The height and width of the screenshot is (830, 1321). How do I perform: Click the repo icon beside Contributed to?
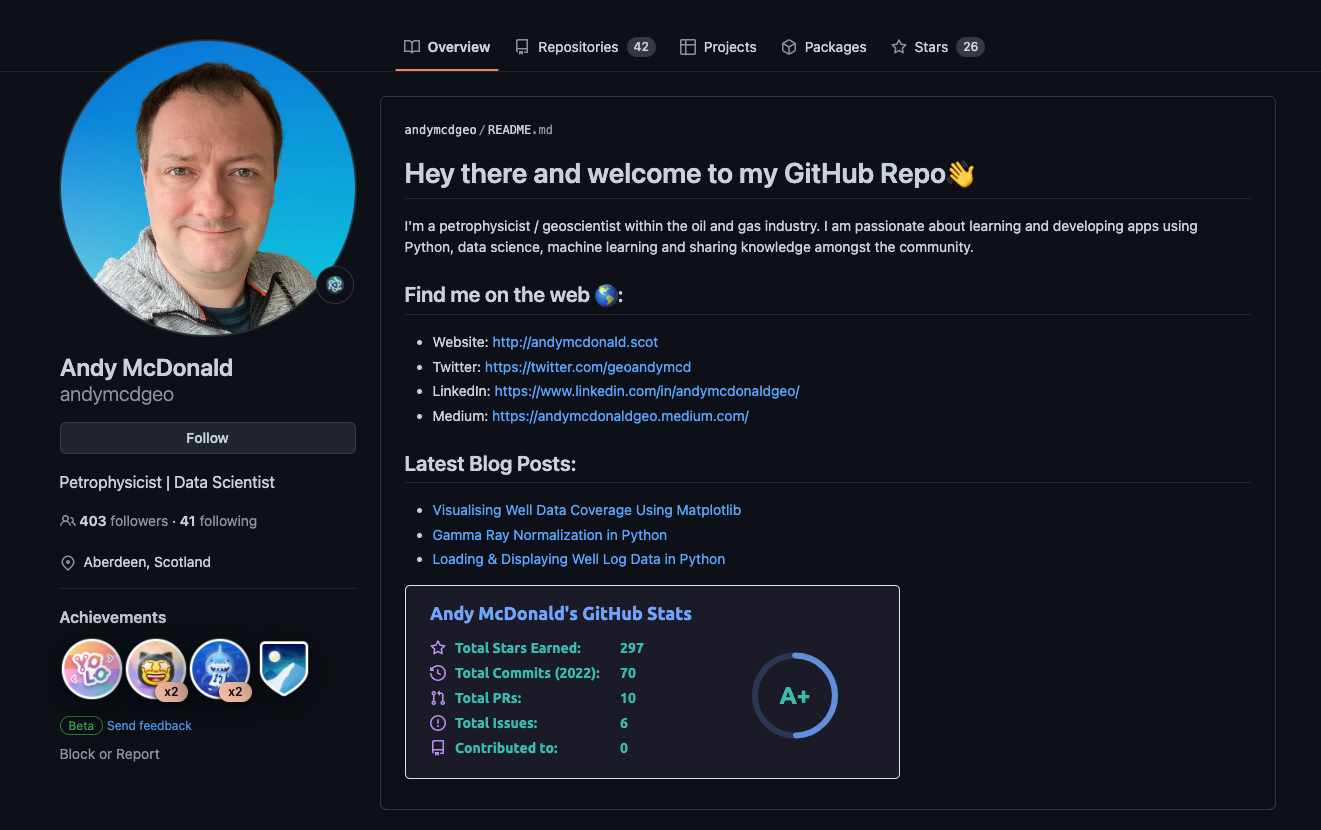[438, 748]
